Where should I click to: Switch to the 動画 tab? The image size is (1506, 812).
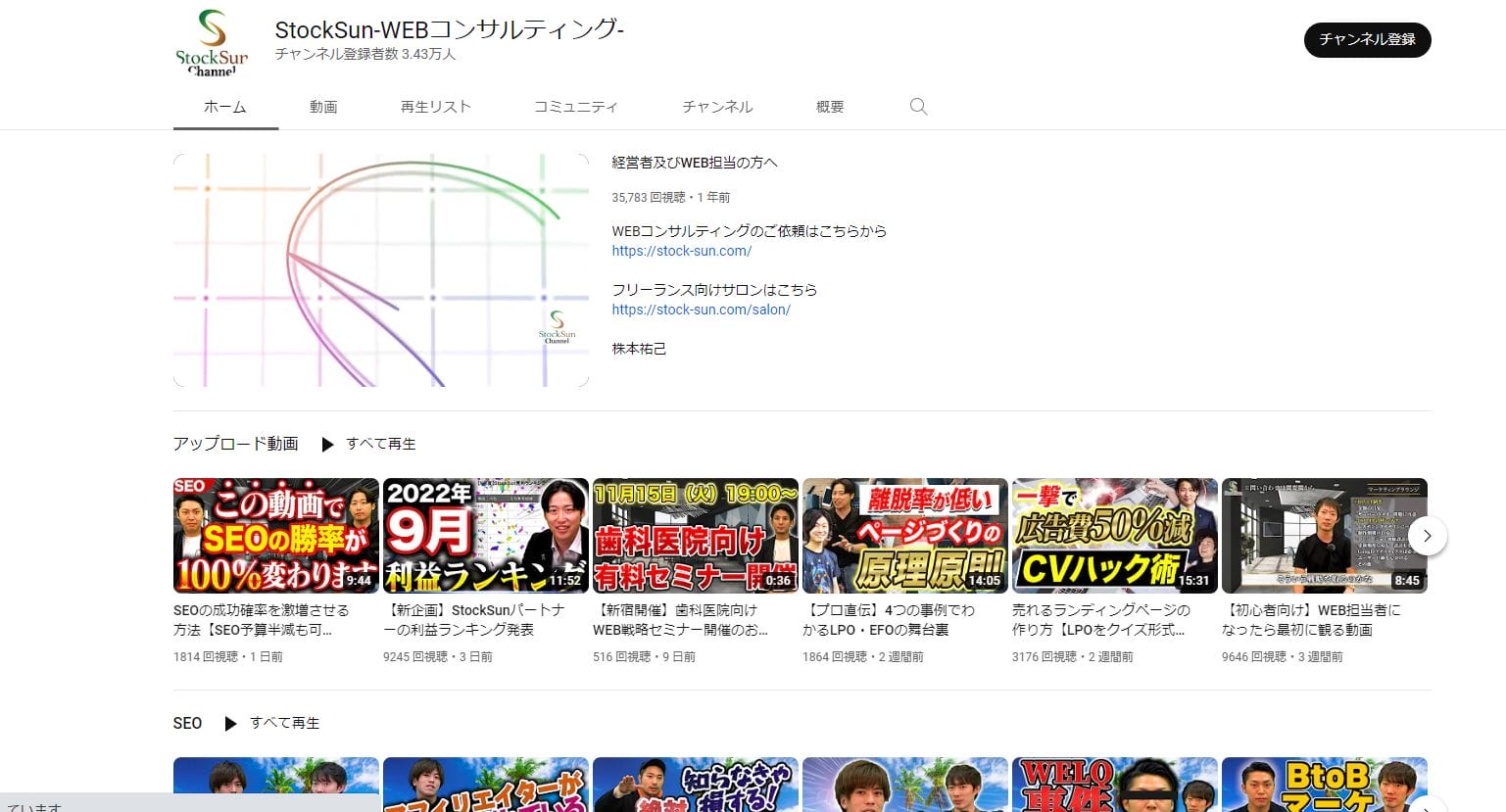pos(323,107)
